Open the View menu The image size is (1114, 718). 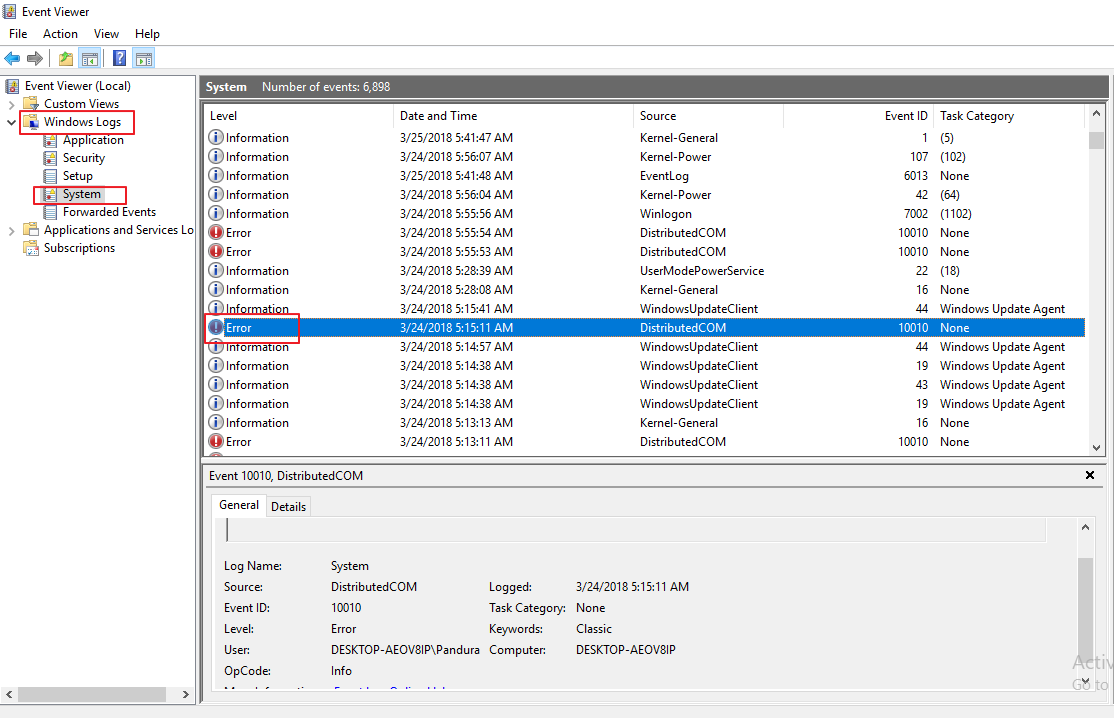[106, 34]
